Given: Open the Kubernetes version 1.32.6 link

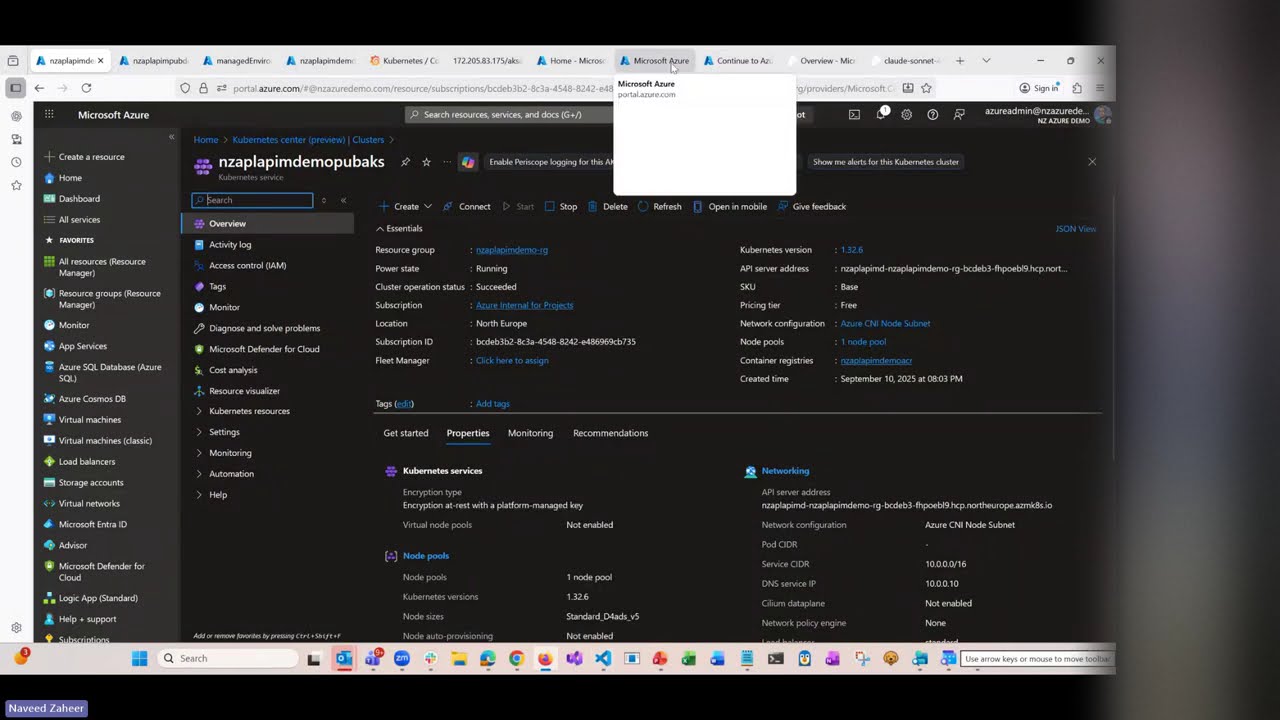Looking at the screenshot, I should [x=852, y=250].
